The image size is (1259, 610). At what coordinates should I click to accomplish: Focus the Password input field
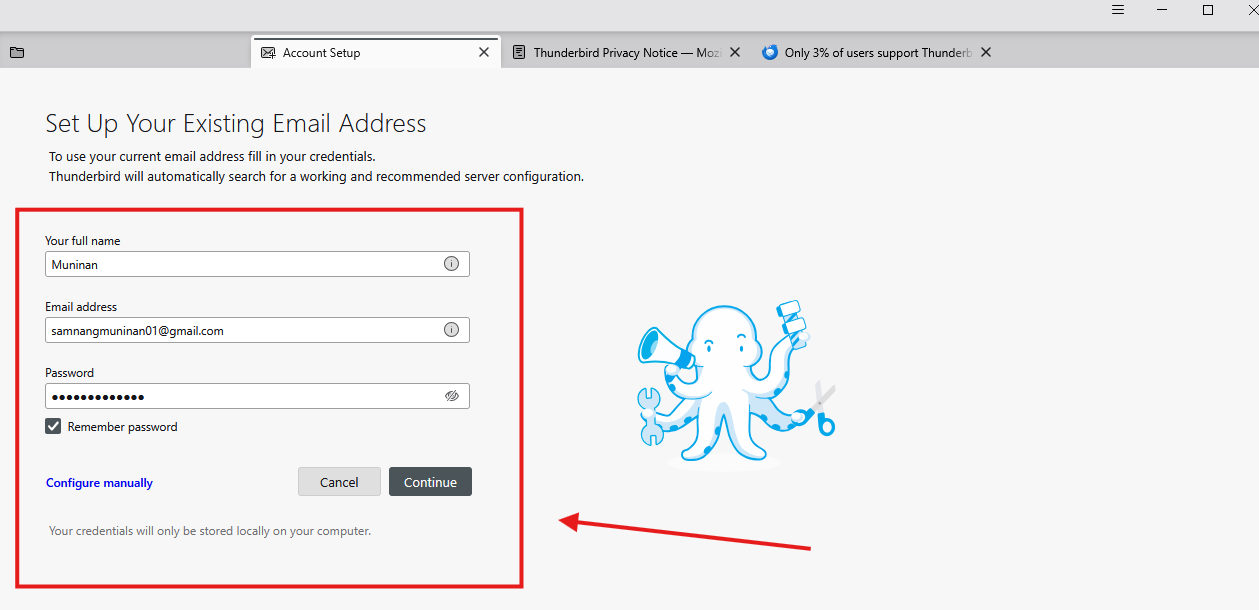coord(257,396)
